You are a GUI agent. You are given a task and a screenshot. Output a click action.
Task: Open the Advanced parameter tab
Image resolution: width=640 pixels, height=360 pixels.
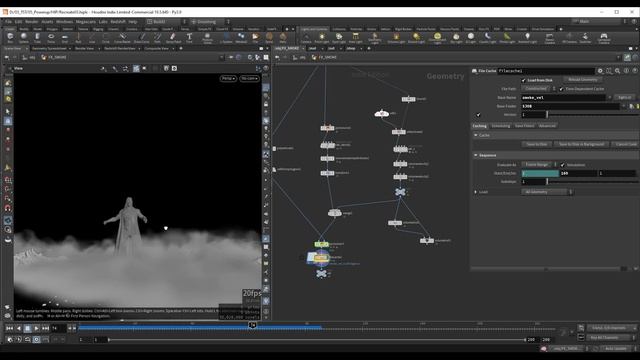tap(547, 126)
